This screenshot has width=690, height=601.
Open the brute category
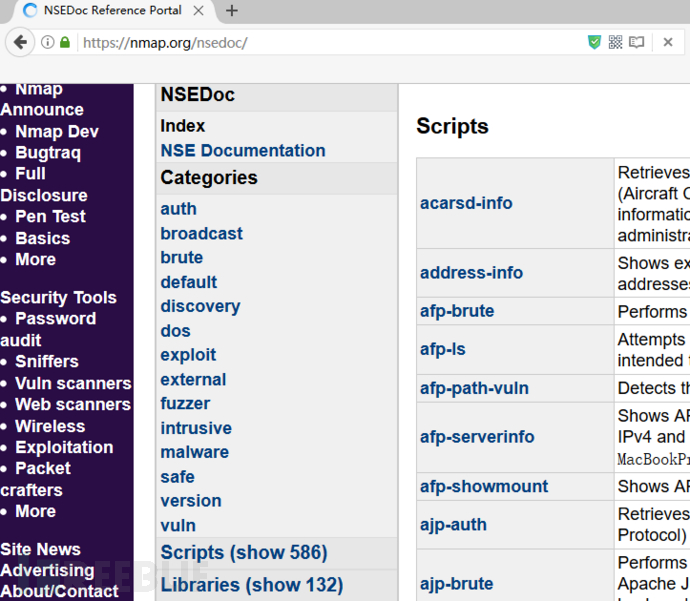coord(182,258)
